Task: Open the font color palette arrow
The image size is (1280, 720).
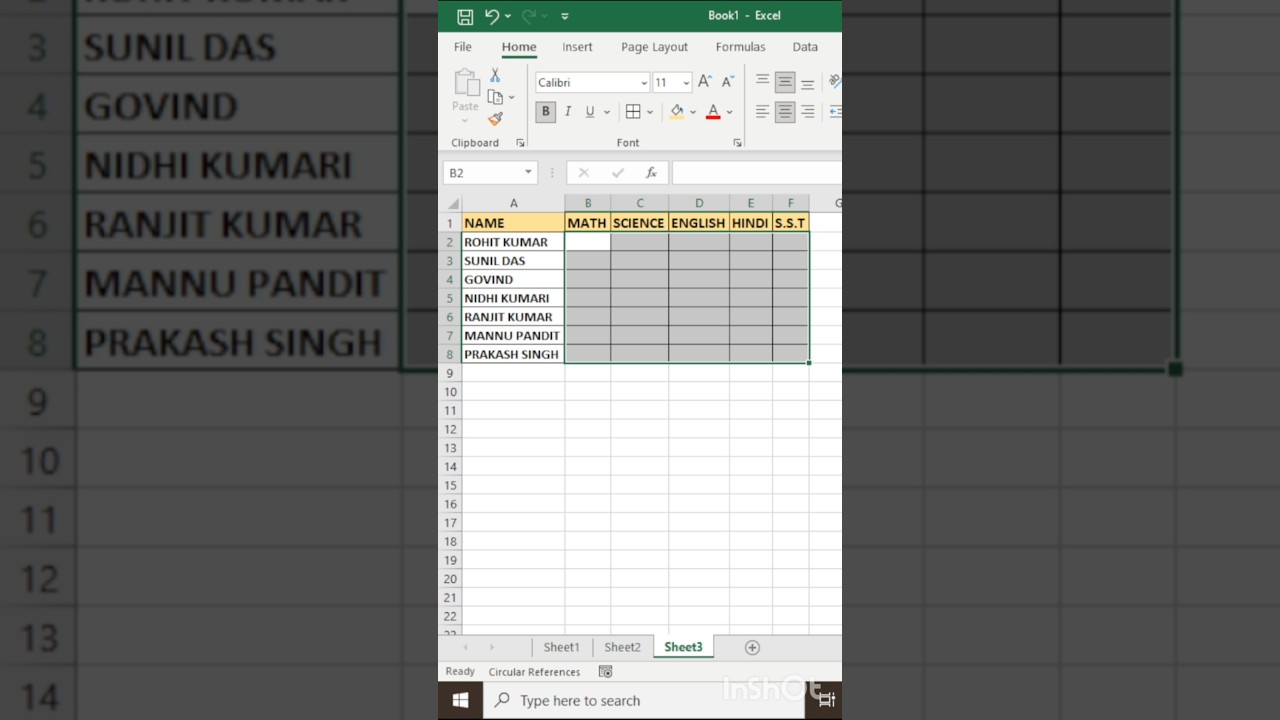Action: (730, 112)
